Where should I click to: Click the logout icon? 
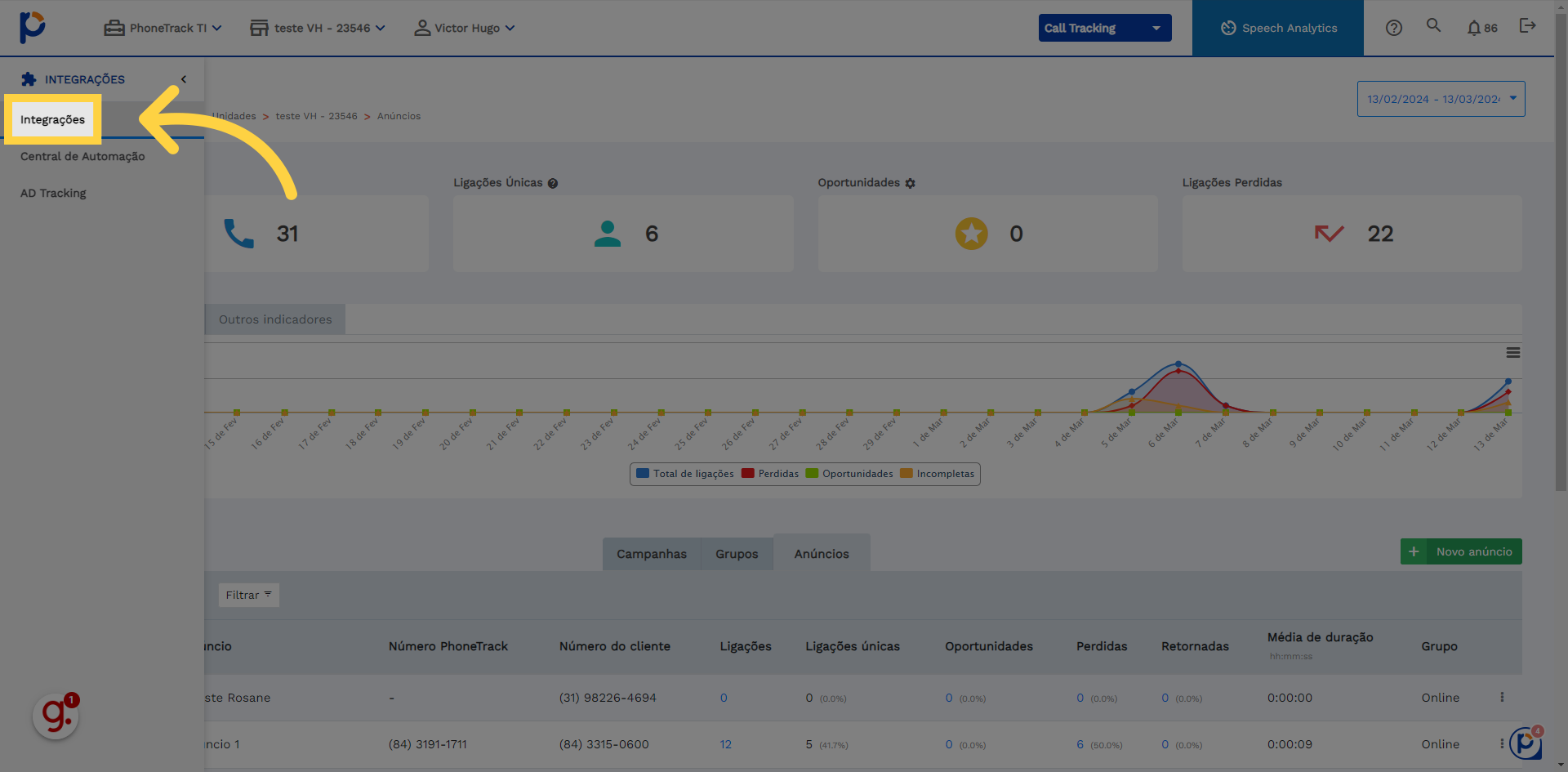pyautogui.click(x=1527, y=26)
